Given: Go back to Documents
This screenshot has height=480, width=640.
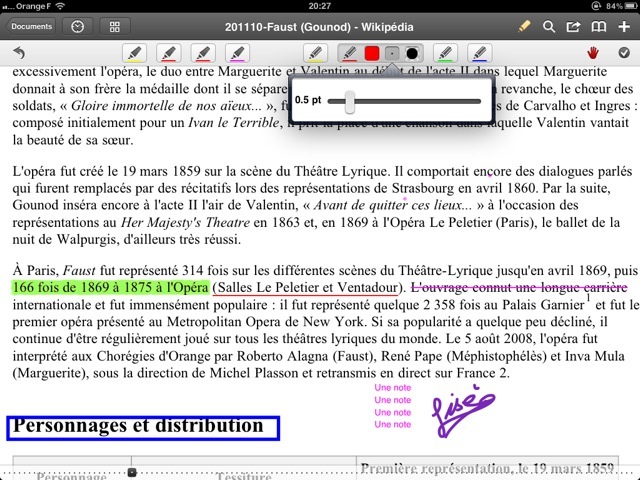Looking at the screenshot, I should click(x=32, y=26).
